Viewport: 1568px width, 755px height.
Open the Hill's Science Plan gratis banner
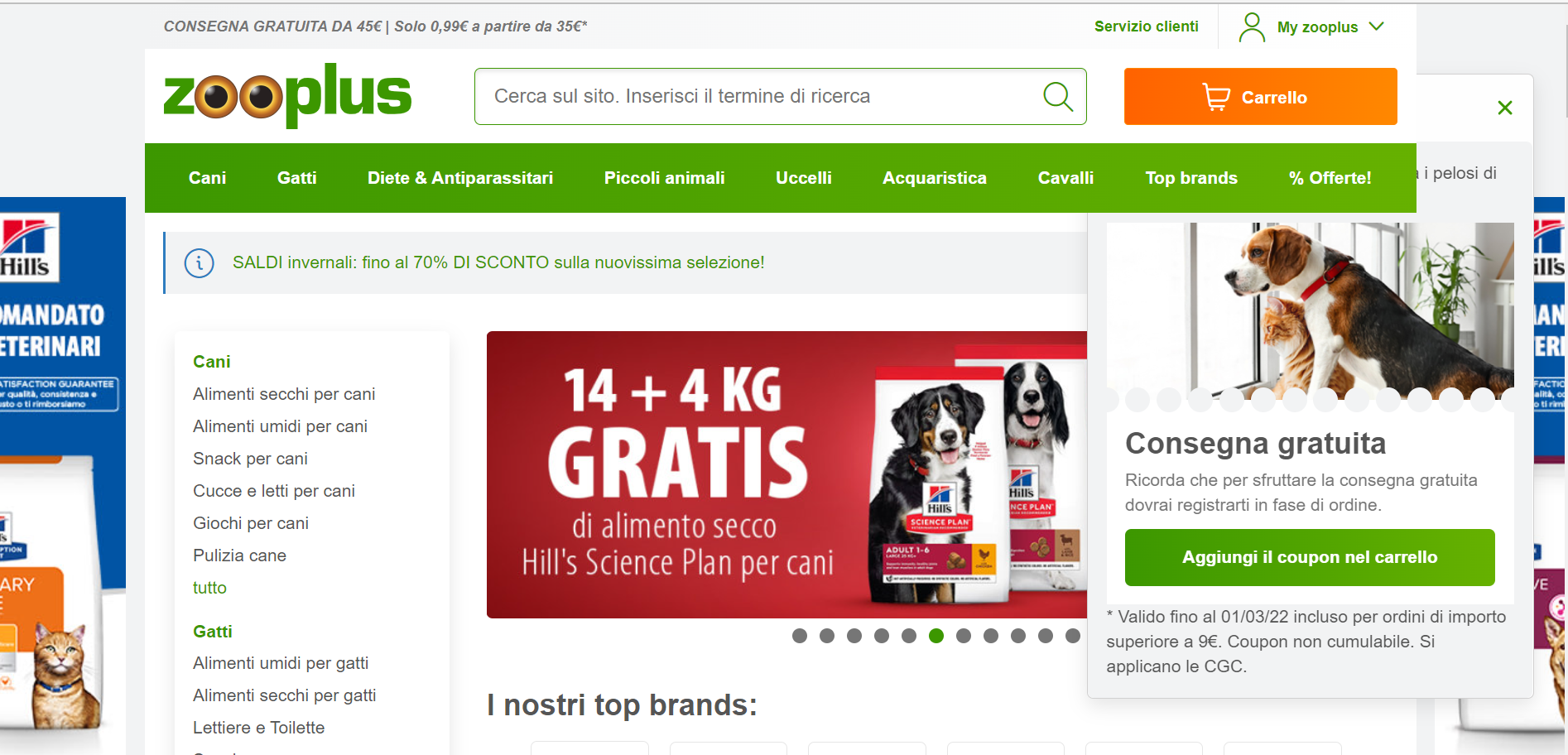(786, 474)
